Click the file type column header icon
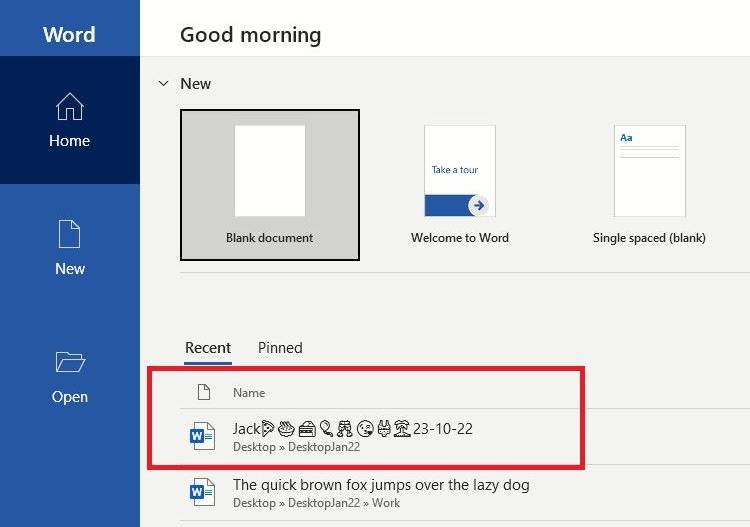Image resolution: width=750 pixels, height=527 pixels. pos(204,392)
